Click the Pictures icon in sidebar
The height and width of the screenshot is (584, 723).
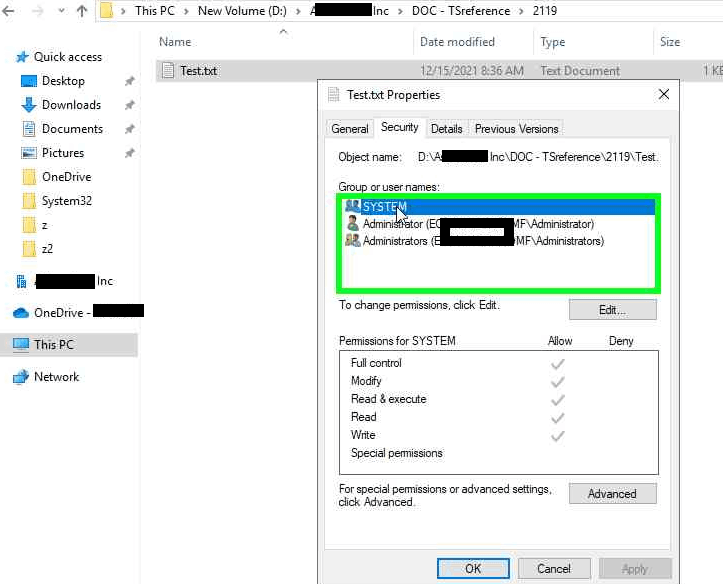[29, 153]
